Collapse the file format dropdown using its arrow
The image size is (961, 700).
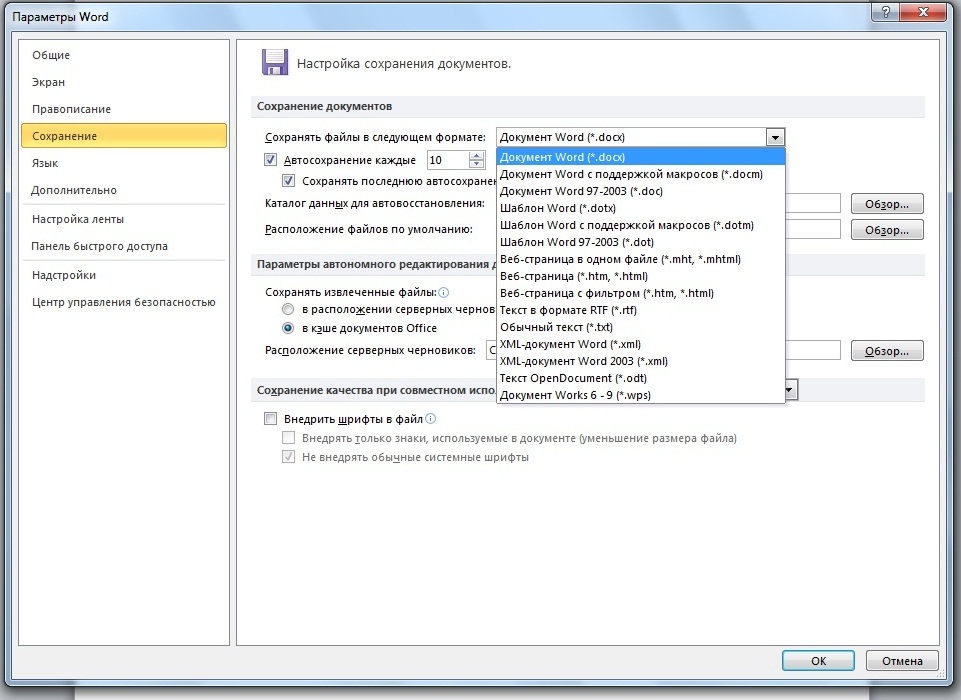pyautogui.click(x=775, y=137)
